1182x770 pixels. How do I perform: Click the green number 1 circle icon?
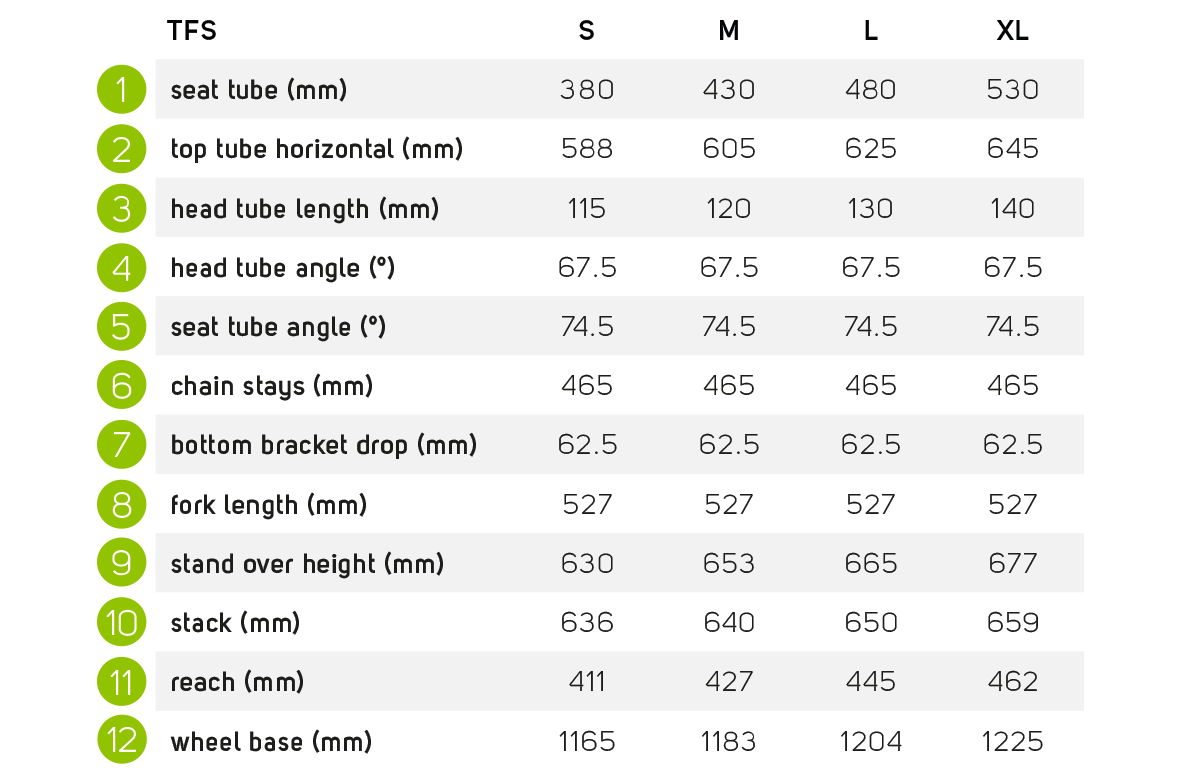pos(122,90)
